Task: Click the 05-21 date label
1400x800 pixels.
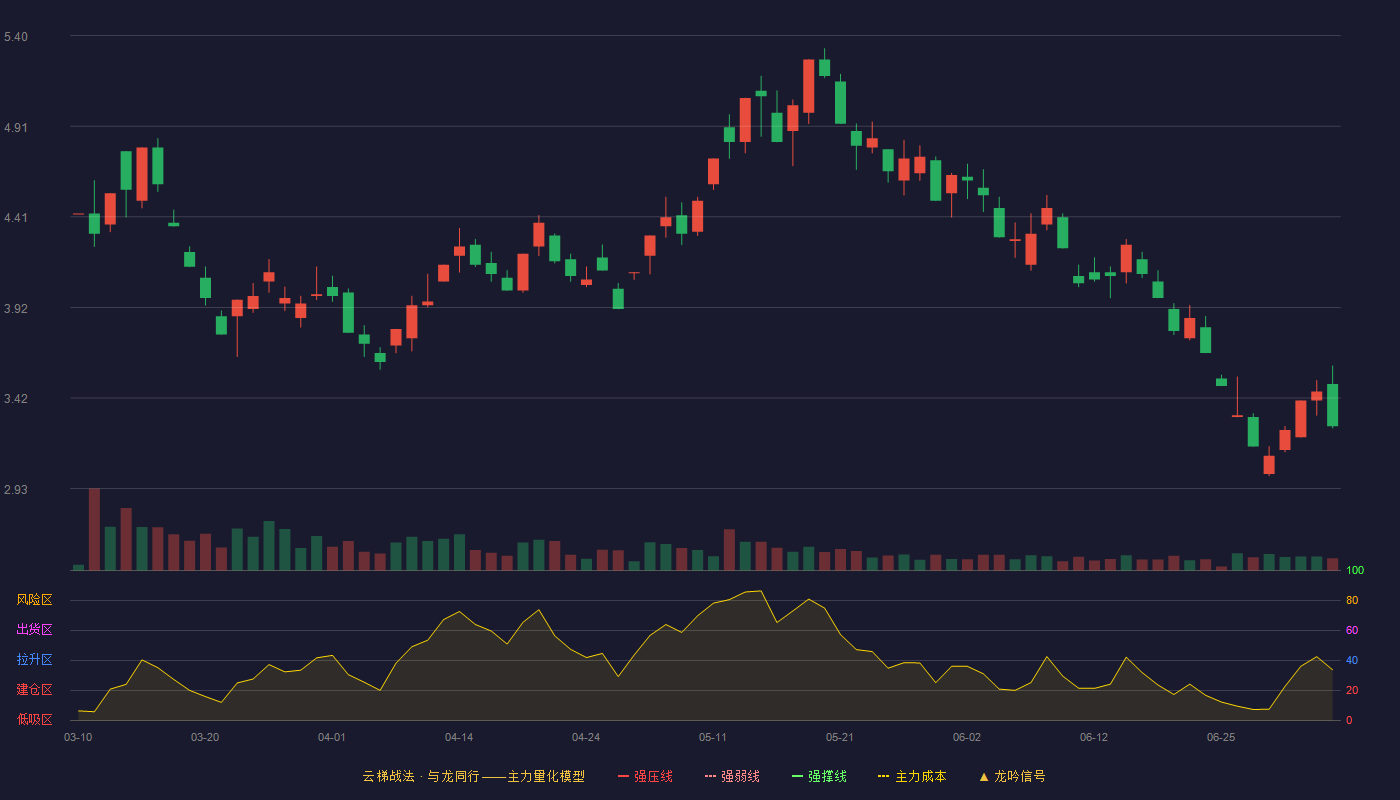Action: 840,737
